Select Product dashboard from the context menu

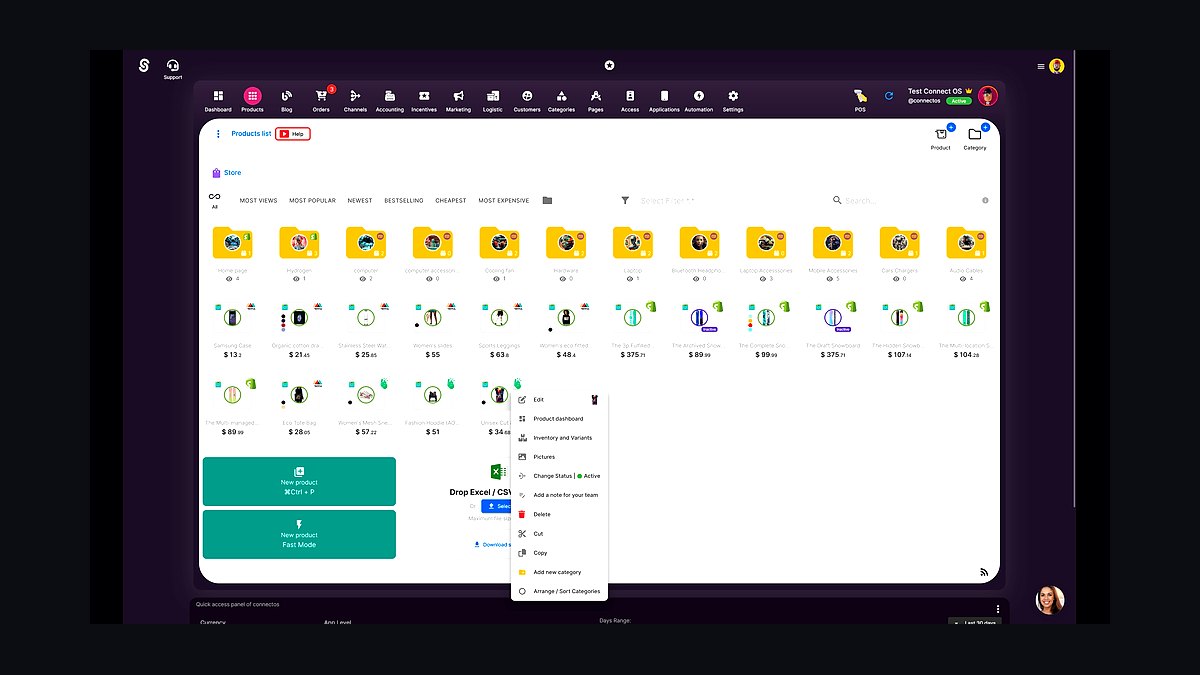[559, 419]
